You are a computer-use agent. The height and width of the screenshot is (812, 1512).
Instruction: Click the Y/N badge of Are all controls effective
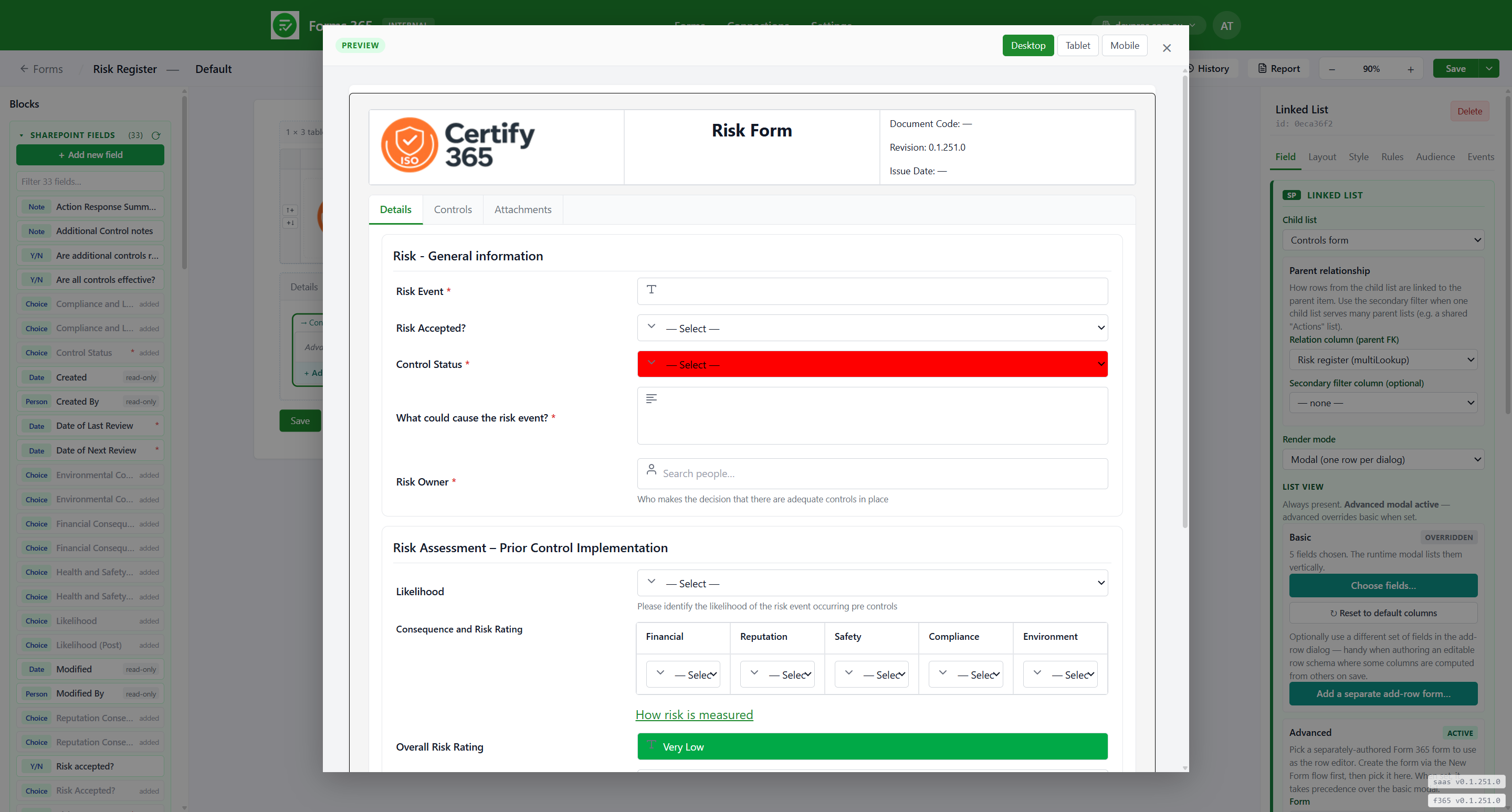pyautogui.click(x=36, y=280)
